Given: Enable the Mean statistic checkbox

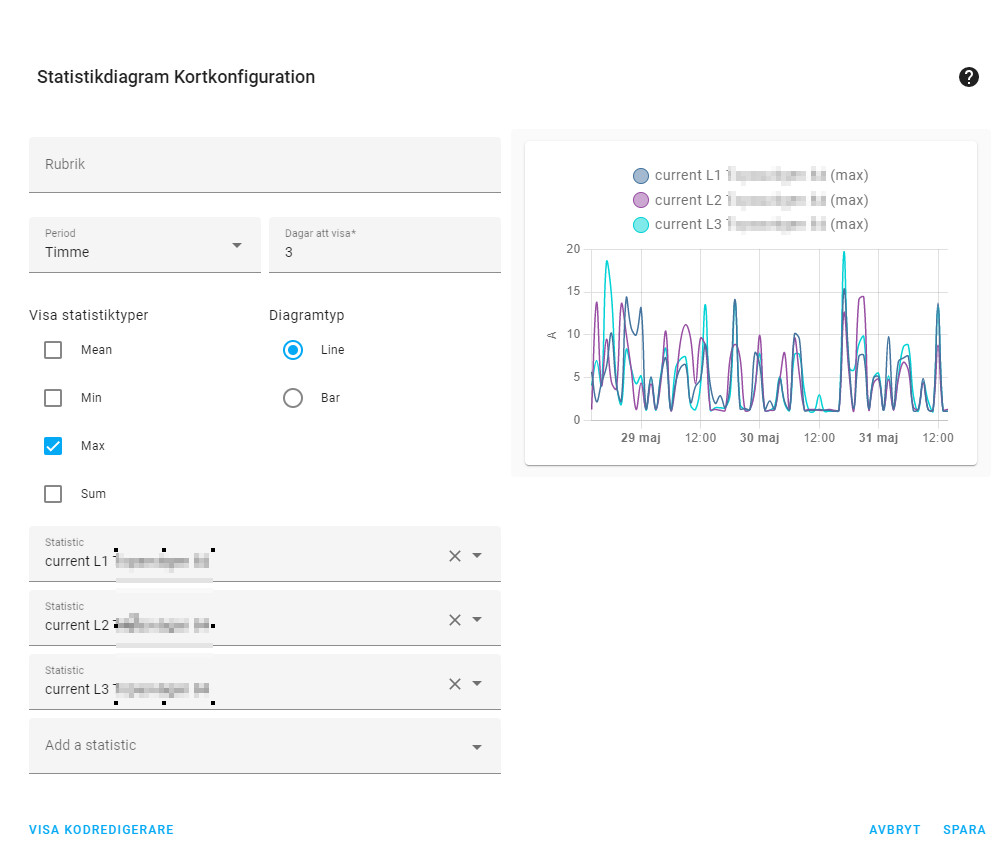Looking at the screenshot, I should coord(54,350).
